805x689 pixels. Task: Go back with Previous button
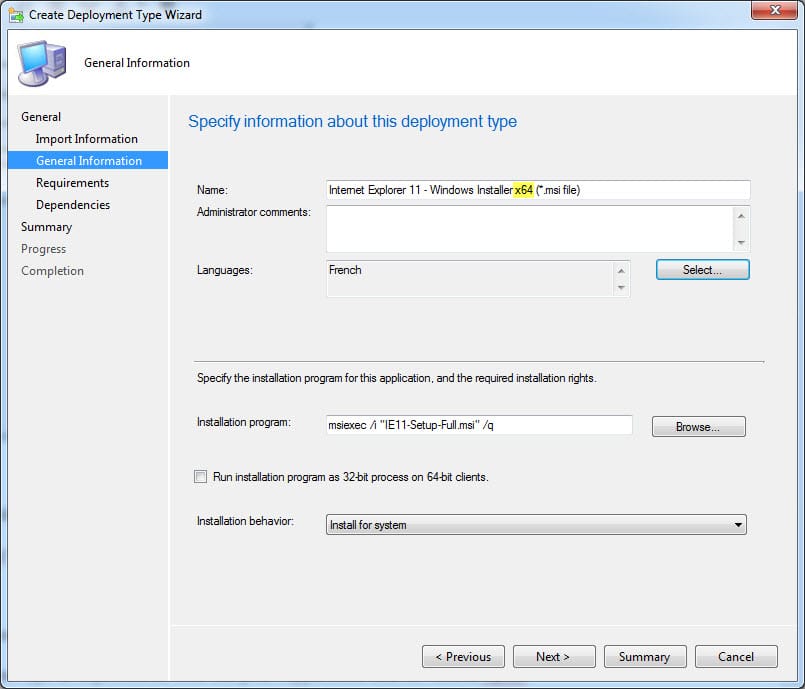coord(463,657)
